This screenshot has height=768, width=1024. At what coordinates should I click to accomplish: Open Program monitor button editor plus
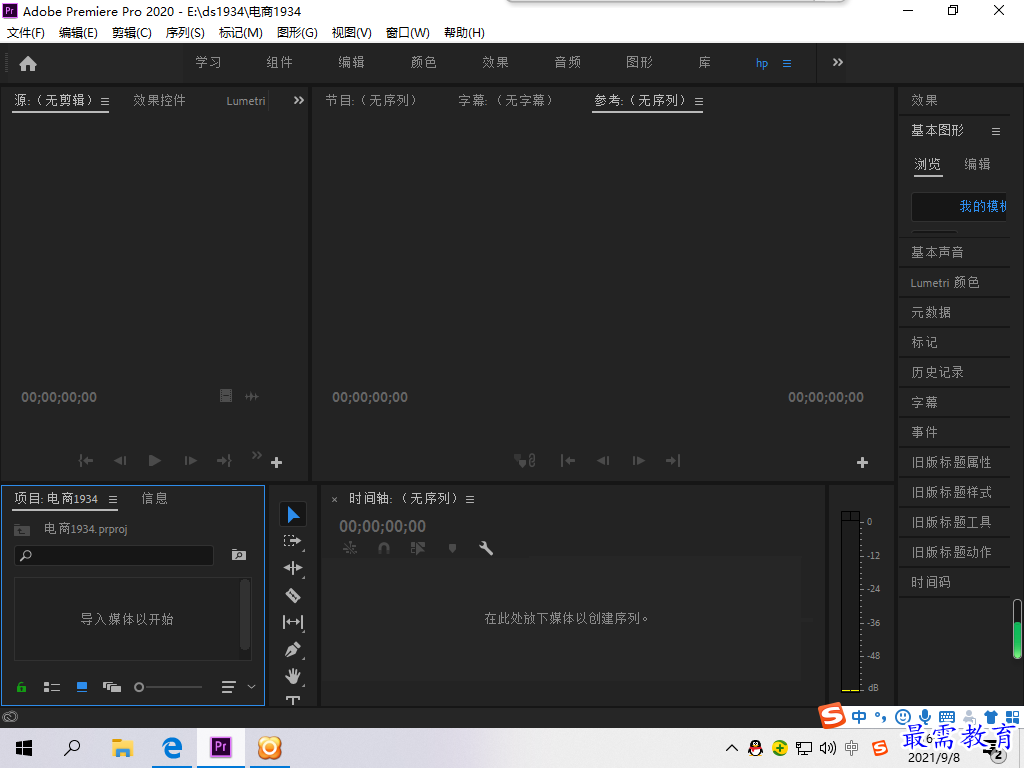click(x=862, y=463)
